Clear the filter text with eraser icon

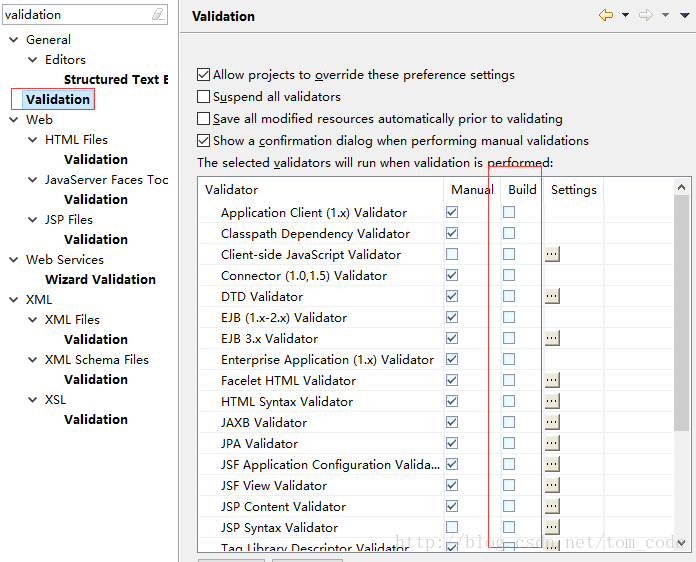(x=158, y=15)
